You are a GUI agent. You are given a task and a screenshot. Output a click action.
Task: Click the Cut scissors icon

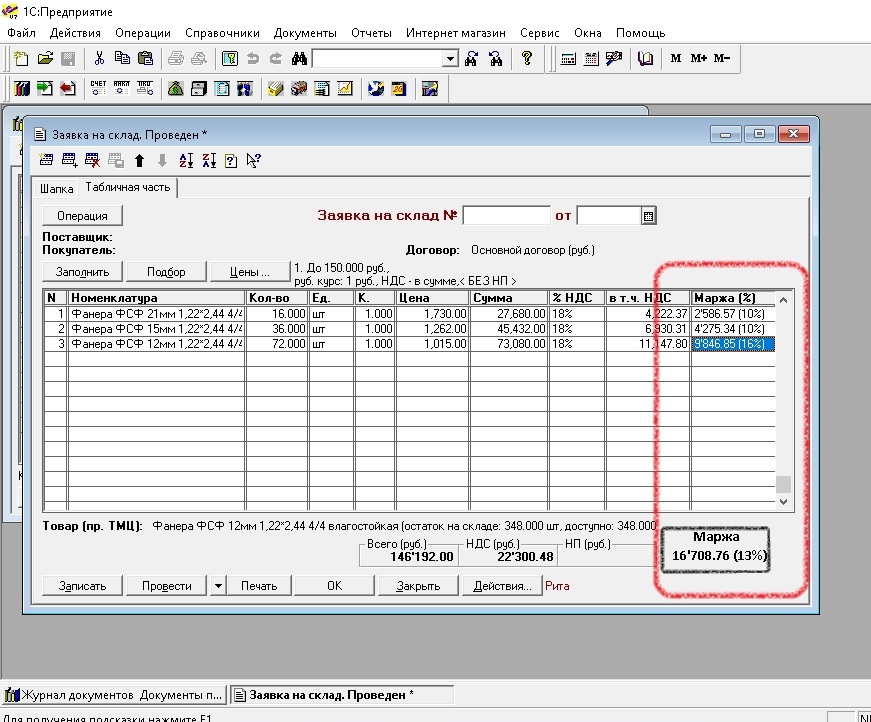(99, 59)
